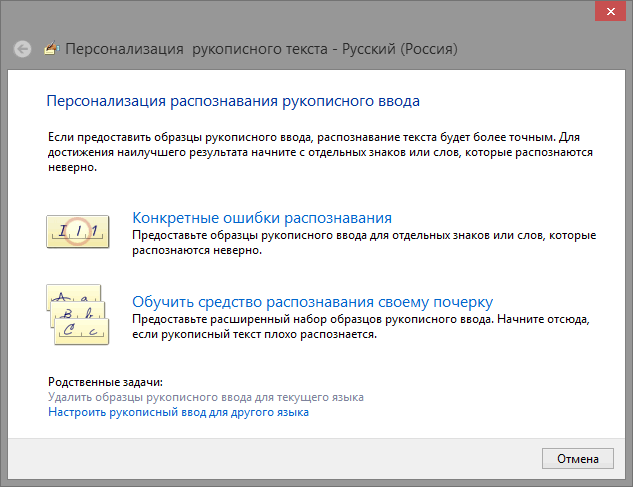Viewport: 633px width, 487px height.
Task: Click the back arrow button
Action: (23, 48)
